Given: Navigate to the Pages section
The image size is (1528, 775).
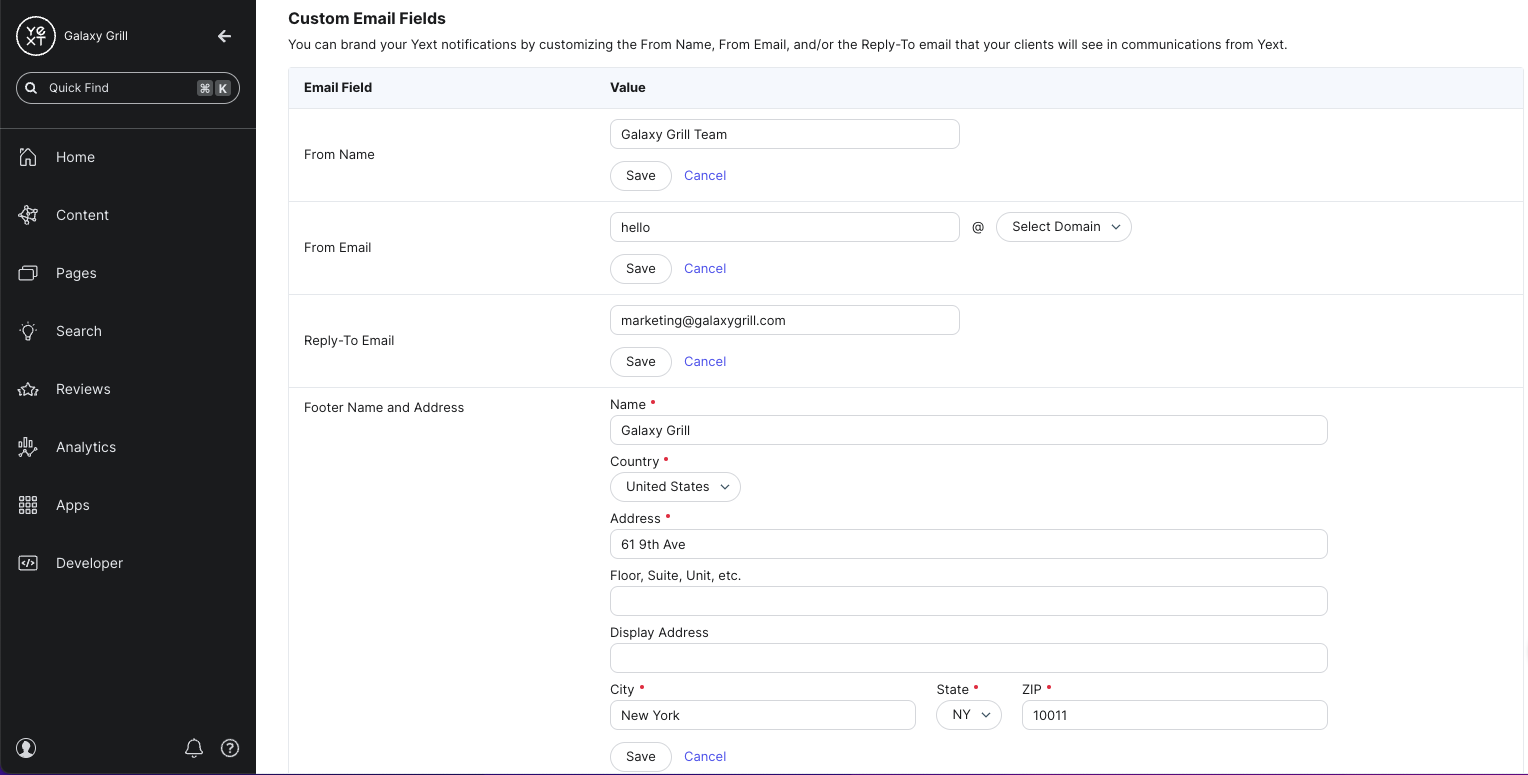Looking at the screenshot, I should [x=75, y=273].
